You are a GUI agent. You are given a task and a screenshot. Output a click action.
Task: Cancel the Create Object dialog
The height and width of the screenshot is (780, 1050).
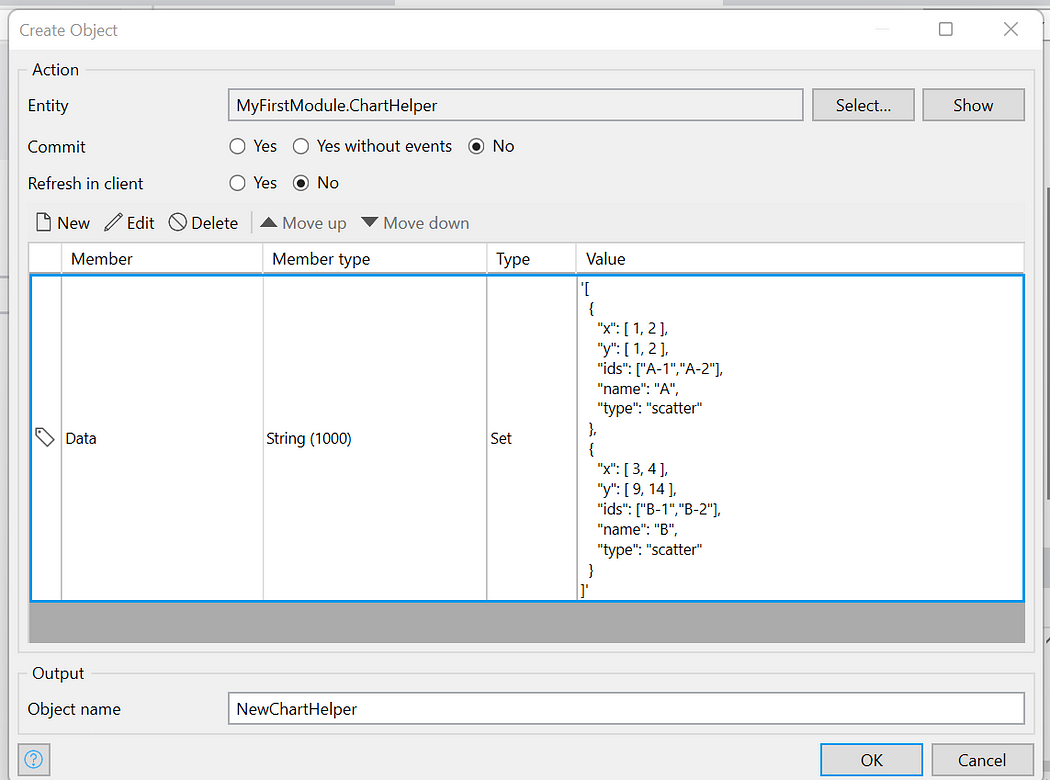click(981, 760)
